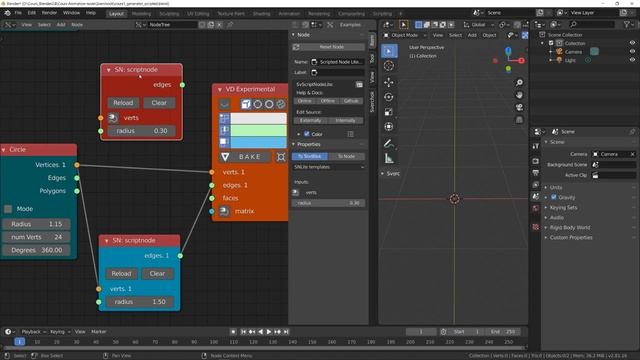Collapse the blue SN: scriptnode
This screenshot has width=640, height=360.
coord(107,241)
